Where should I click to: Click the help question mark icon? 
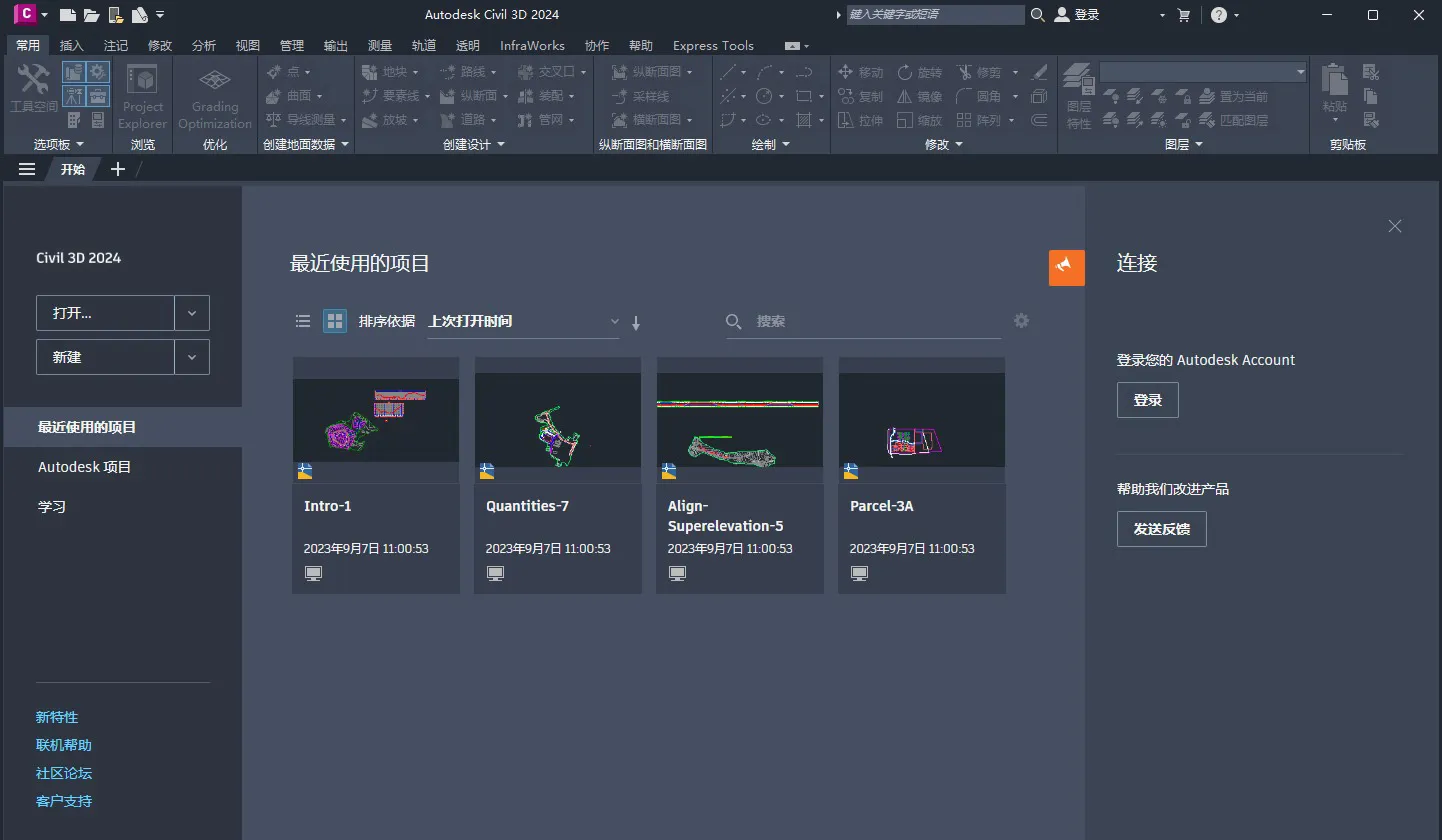[x=1218, y=15]
